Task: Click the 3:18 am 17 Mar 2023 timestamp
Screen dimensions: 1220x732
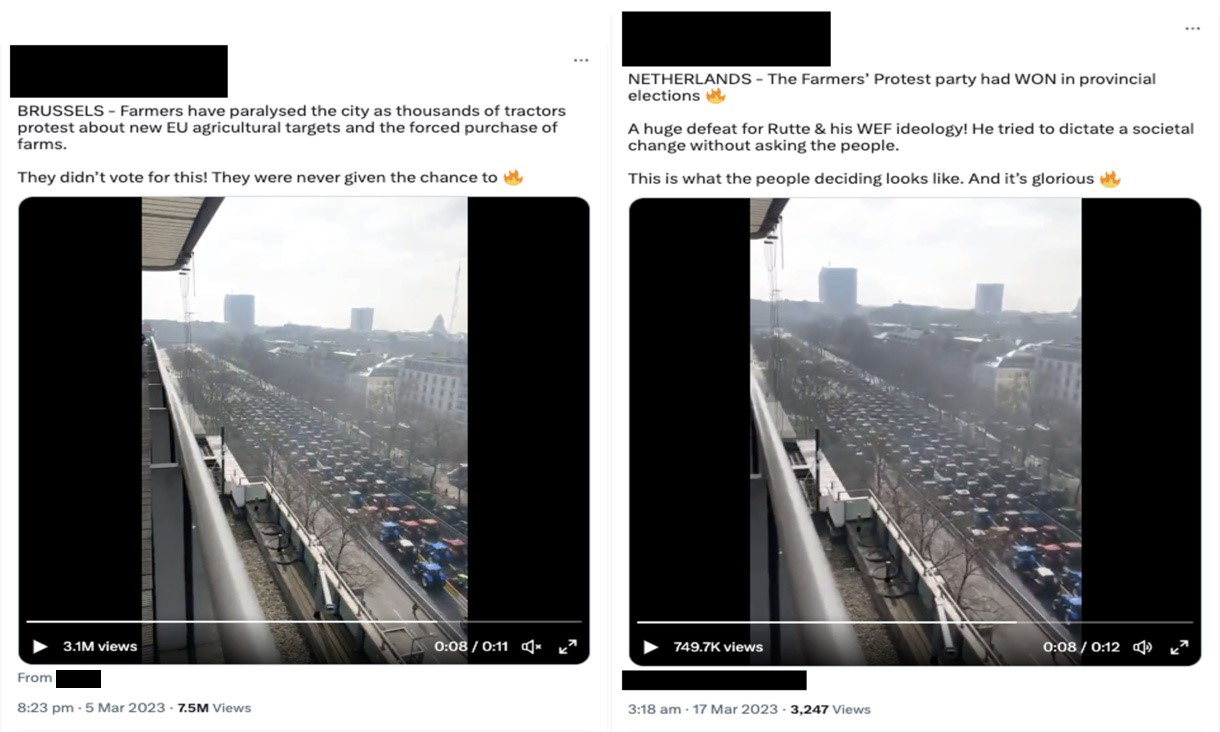Action: 703,709
